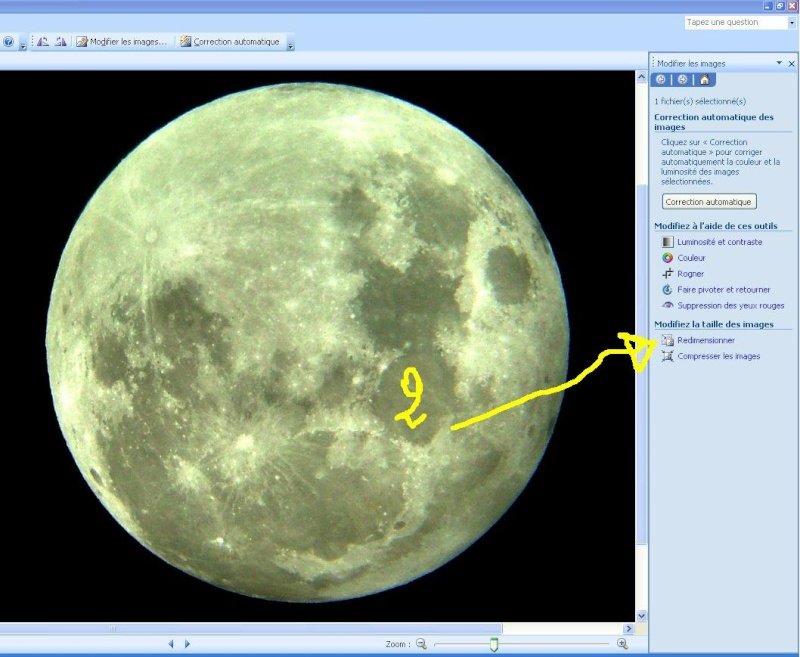Open the question box dropdown arrow
Screen dimensions: 800x657
pyautogui.click(x=792, y=22)
